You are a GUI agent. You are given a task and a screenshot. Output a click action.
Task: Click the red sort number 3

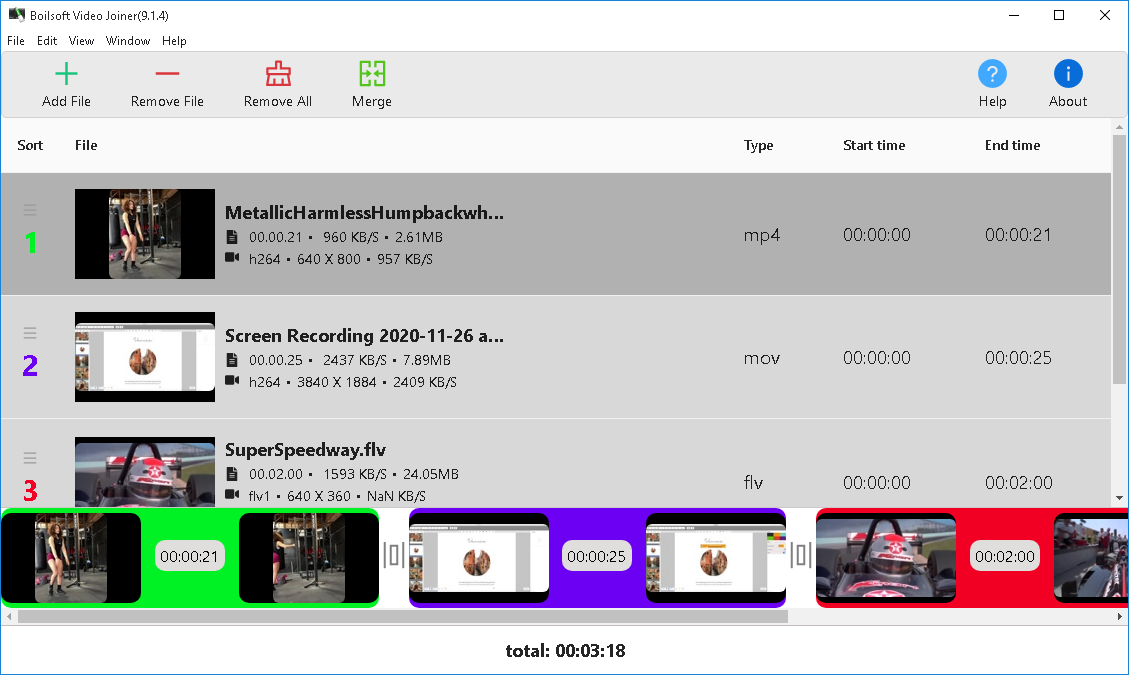[x=30, y=491]
